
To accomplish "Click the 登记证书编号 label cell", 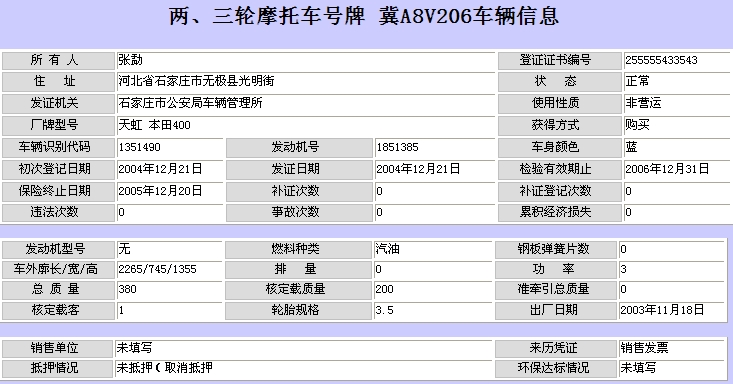I will [560, 60].
